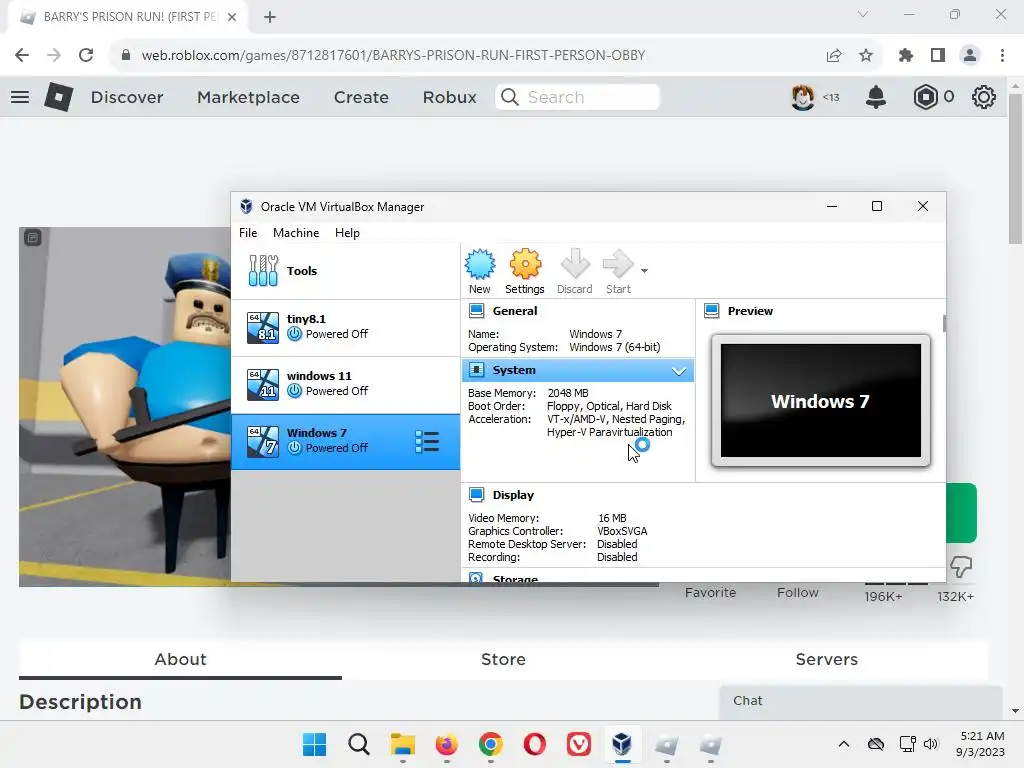The height and width of the screenshot is (768, 1024).
Task: Click the Robux balance icon
Action: [x=925, y=97]
